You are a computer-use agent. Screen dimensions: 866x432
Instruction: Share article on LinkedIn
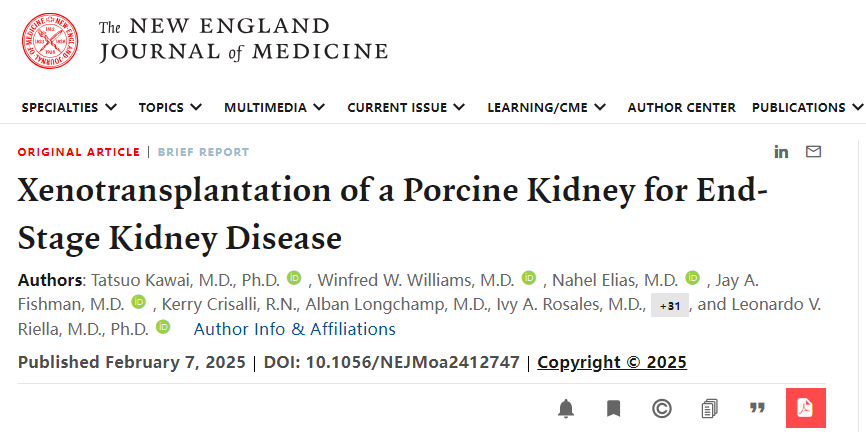click(x=781, y=152)
